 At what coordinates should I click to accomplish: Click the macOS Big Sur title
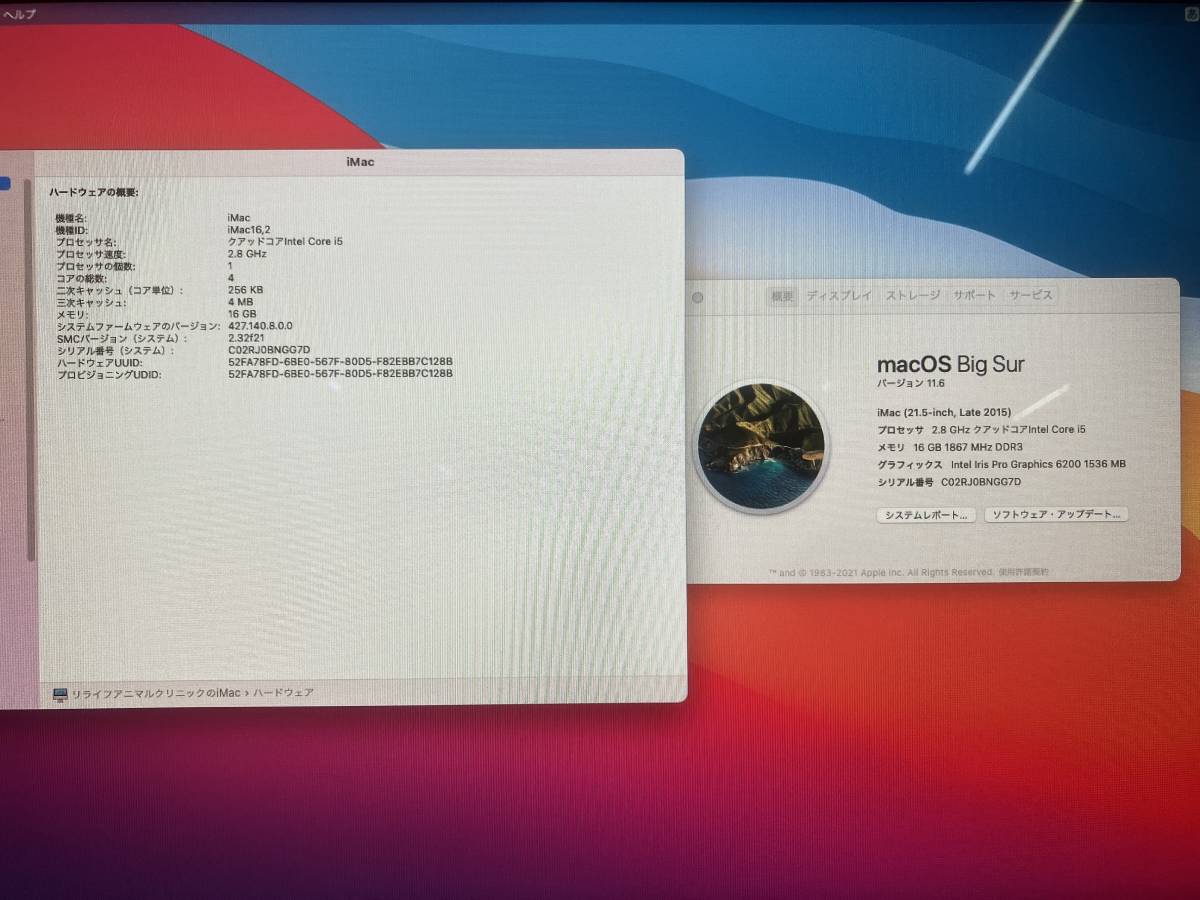(x=950, y=365)
